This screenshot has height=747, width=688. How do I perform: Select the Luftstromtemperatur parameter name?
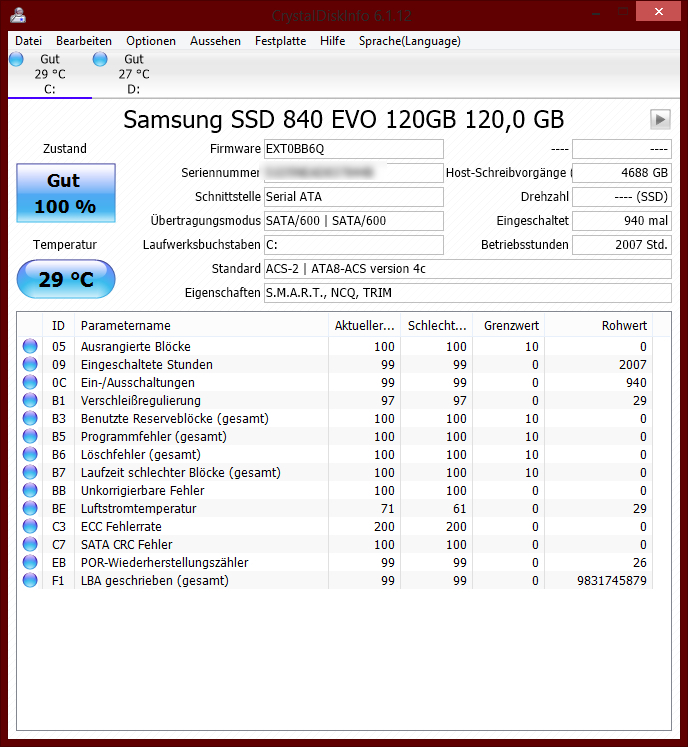(139, 509)
